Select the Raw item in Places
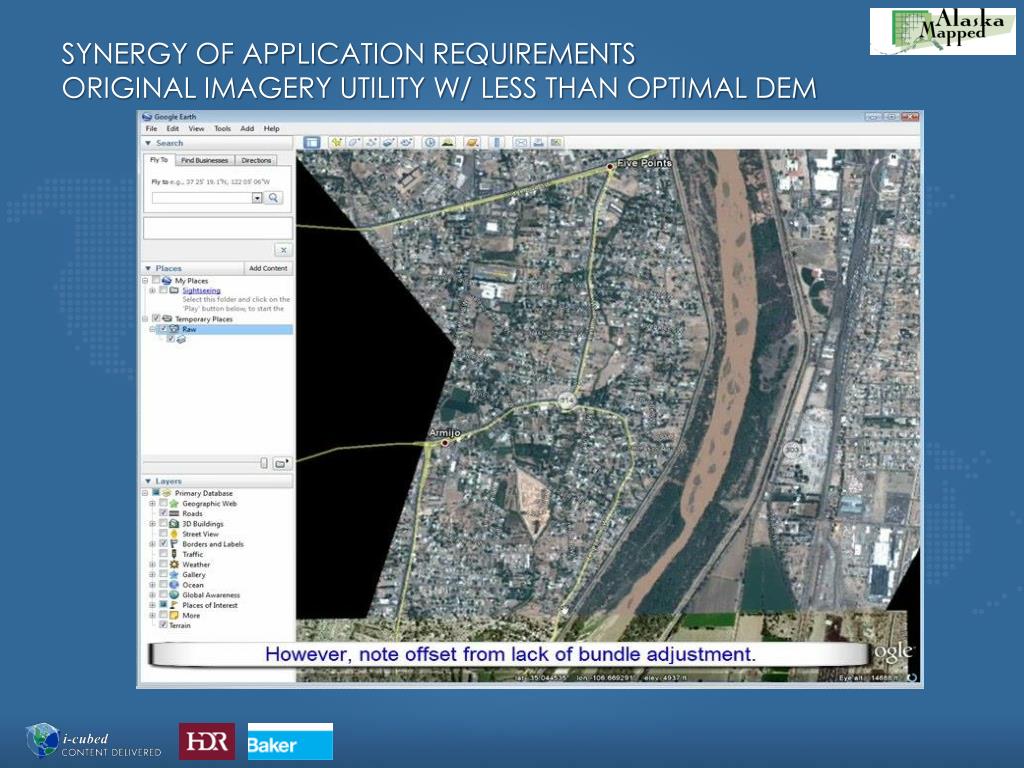The image size is (1024, 768). [189, 329]
